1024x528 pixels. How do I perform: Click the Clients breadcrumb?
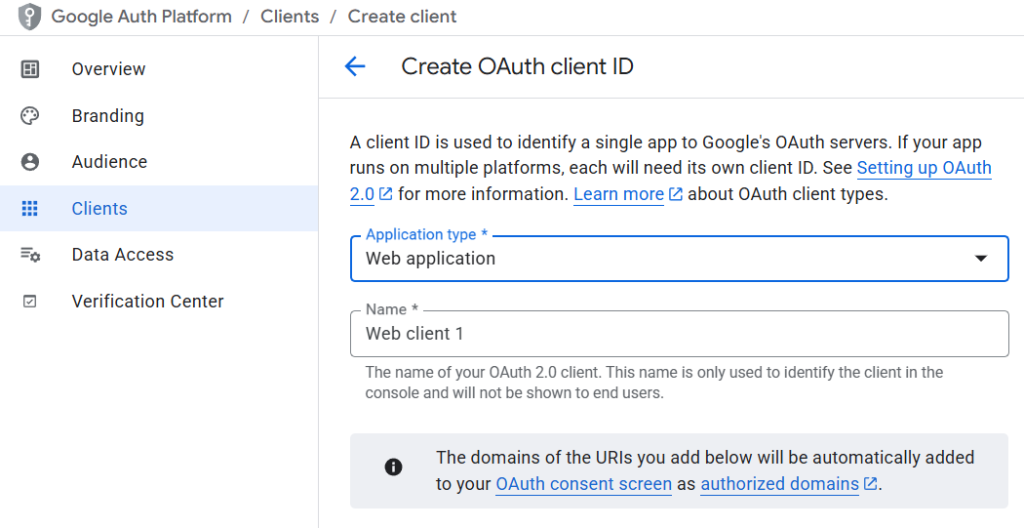pyautogui.click(x=289, y=16)
